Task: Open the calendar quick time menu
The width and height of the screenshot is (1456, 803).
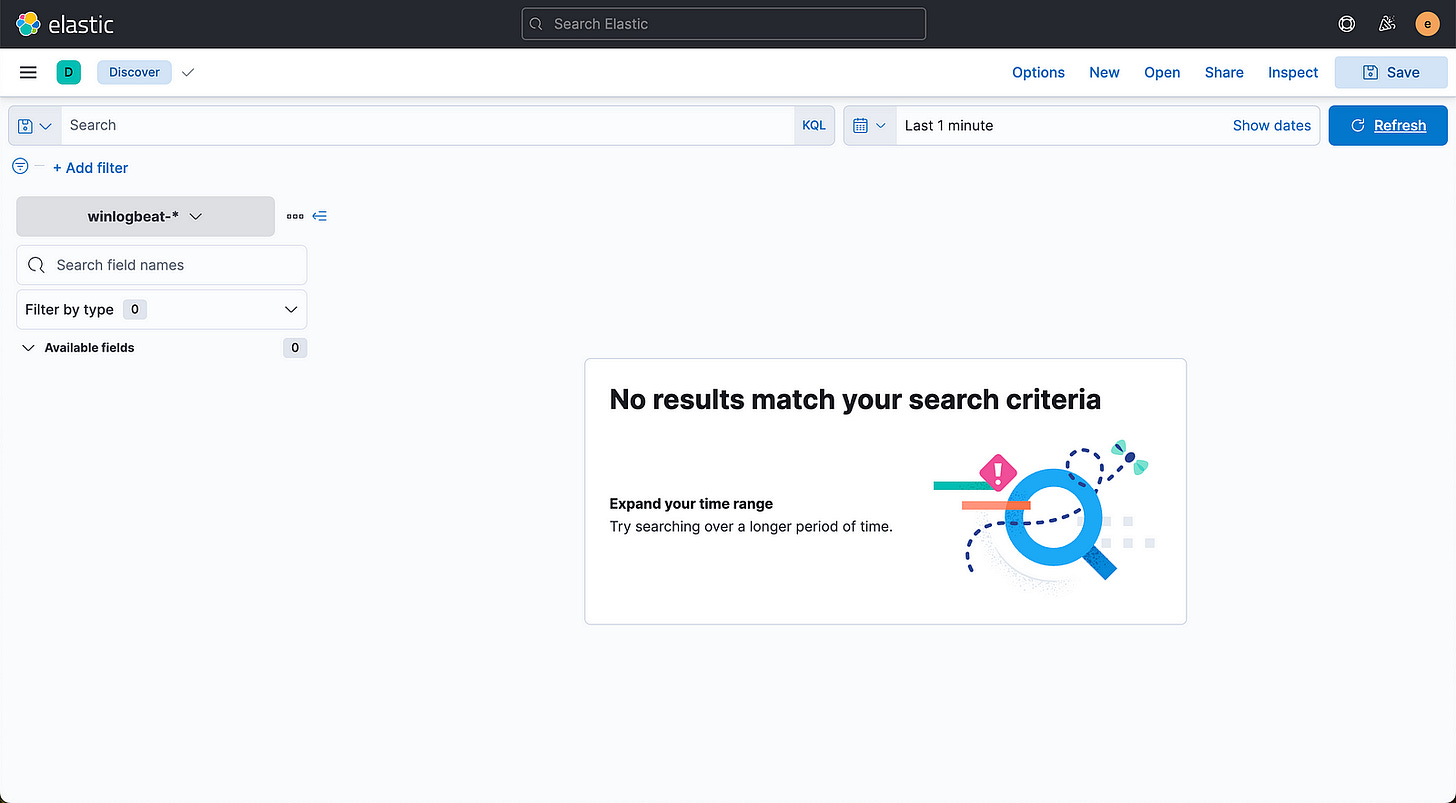Action: [x=870, y=126]
